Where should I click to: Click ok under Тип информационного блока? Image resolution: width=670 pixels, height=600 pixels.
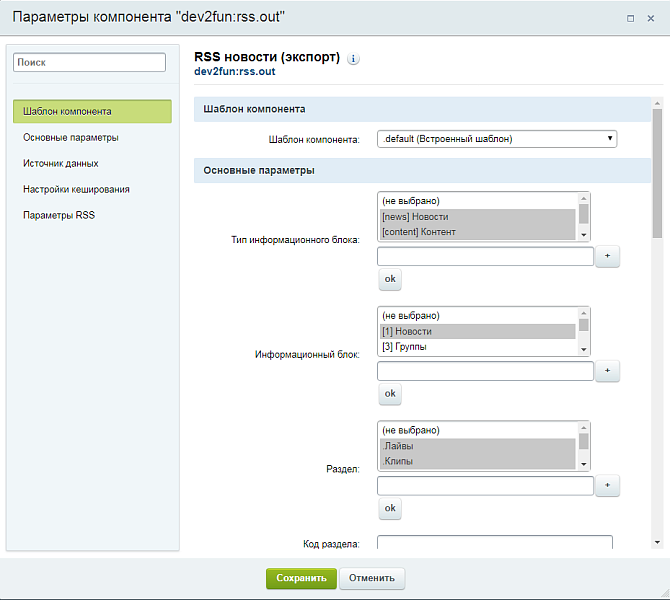click(x=390, y=279)
